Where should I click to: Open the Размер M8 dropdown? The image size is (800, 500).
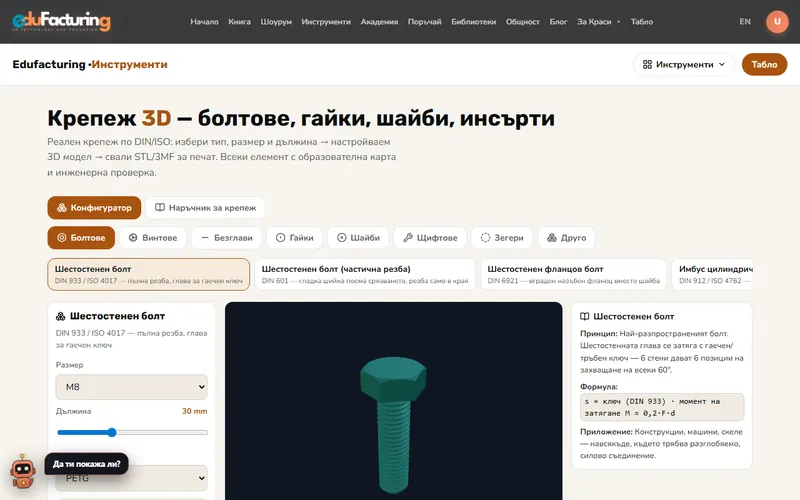pos(132,387)
